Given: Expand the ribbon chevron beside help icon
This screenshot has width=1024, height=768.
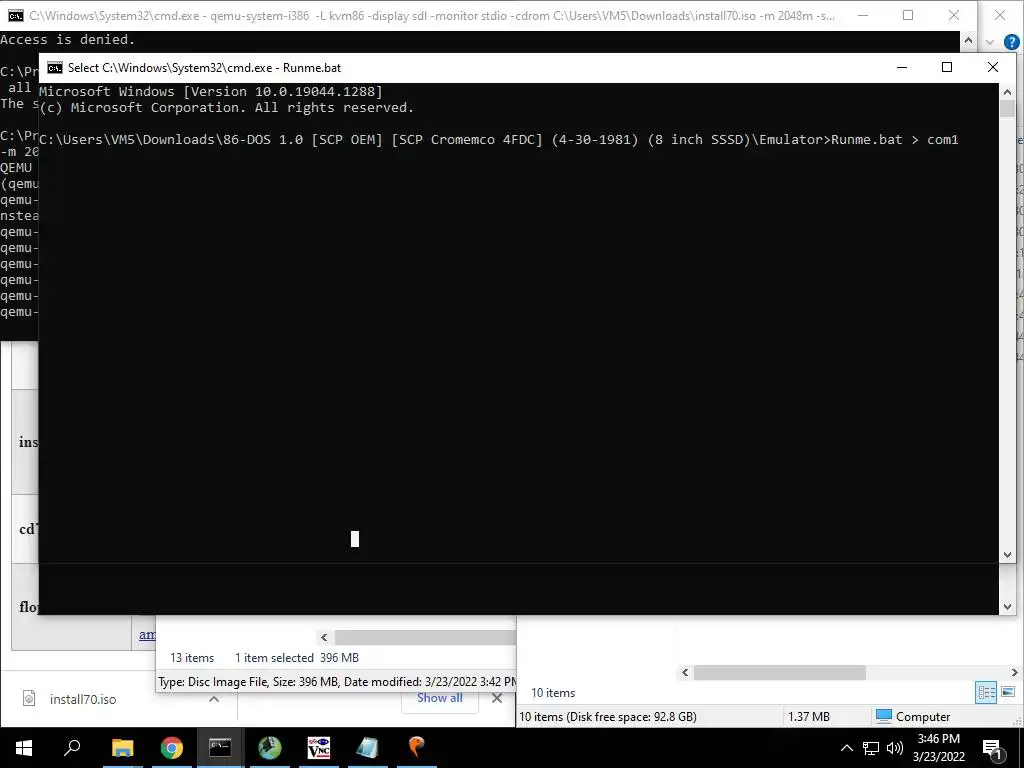Looking at the screenshot, I should click(x=989, y=42).
